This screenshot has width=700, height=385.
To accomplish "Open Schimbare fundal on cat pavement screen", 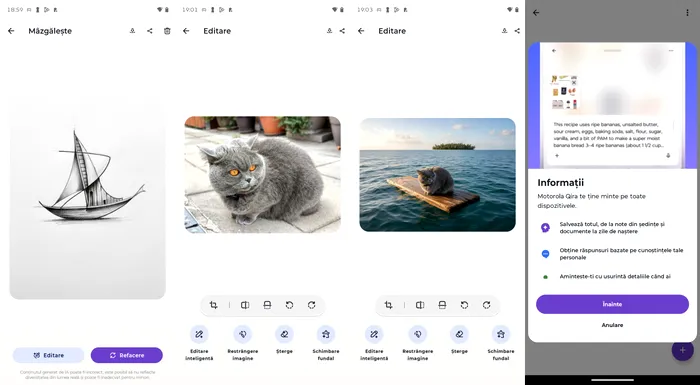I will [326, 343].
